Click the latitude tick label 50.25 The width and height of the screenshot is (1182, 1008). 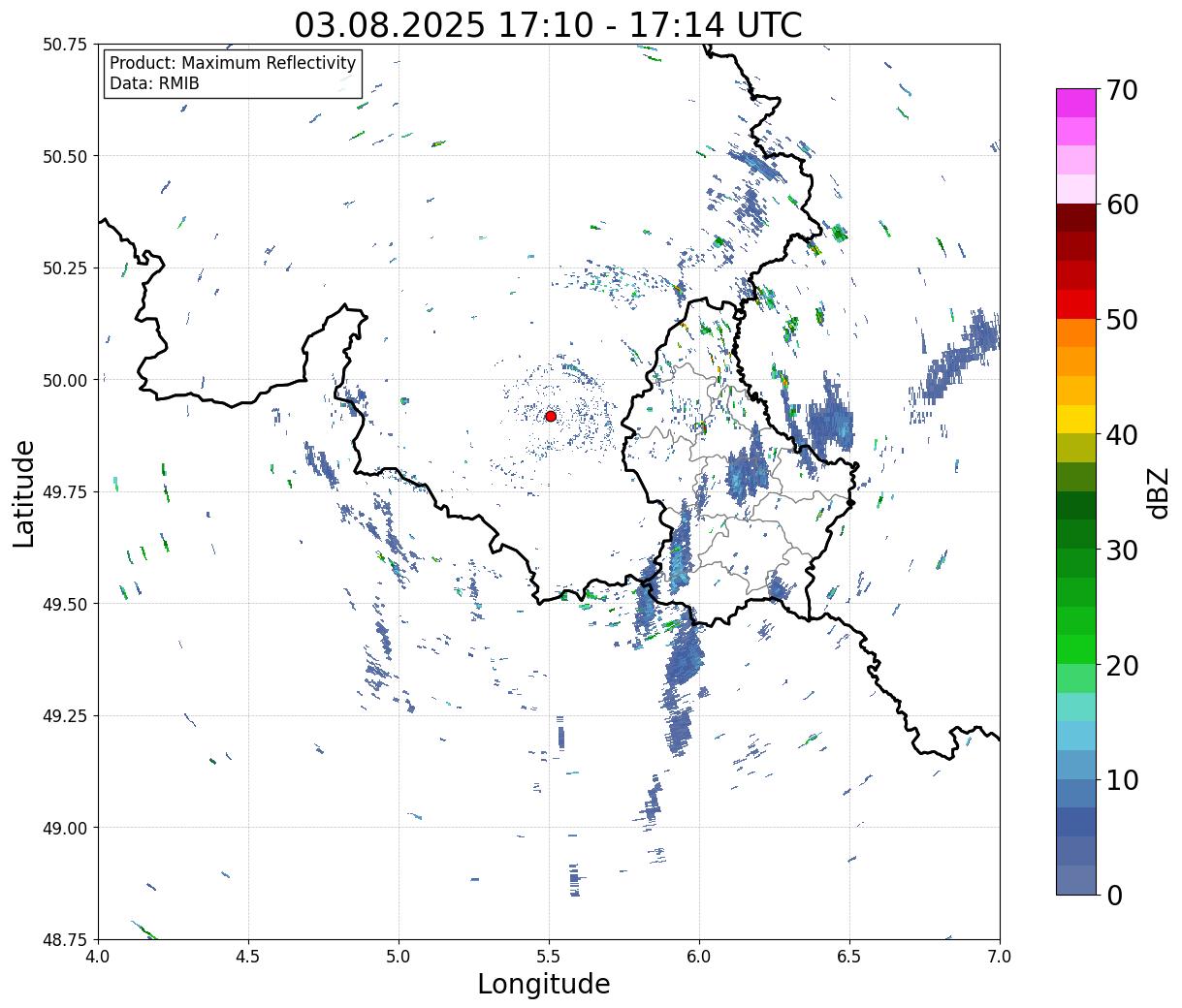point(65,268)
